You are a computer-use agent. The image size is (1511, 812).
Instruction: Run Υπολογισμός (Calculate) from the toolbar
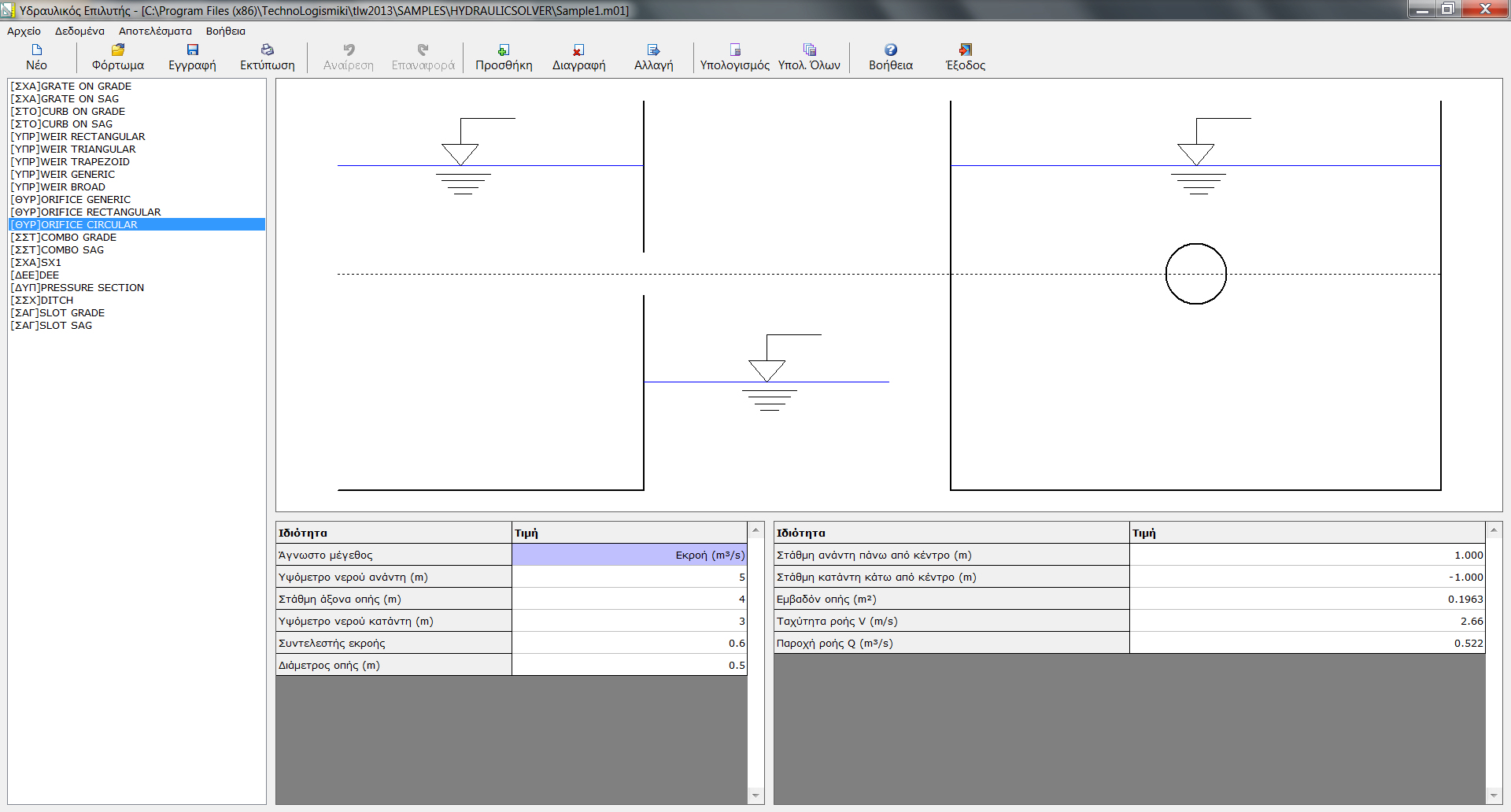734,50
